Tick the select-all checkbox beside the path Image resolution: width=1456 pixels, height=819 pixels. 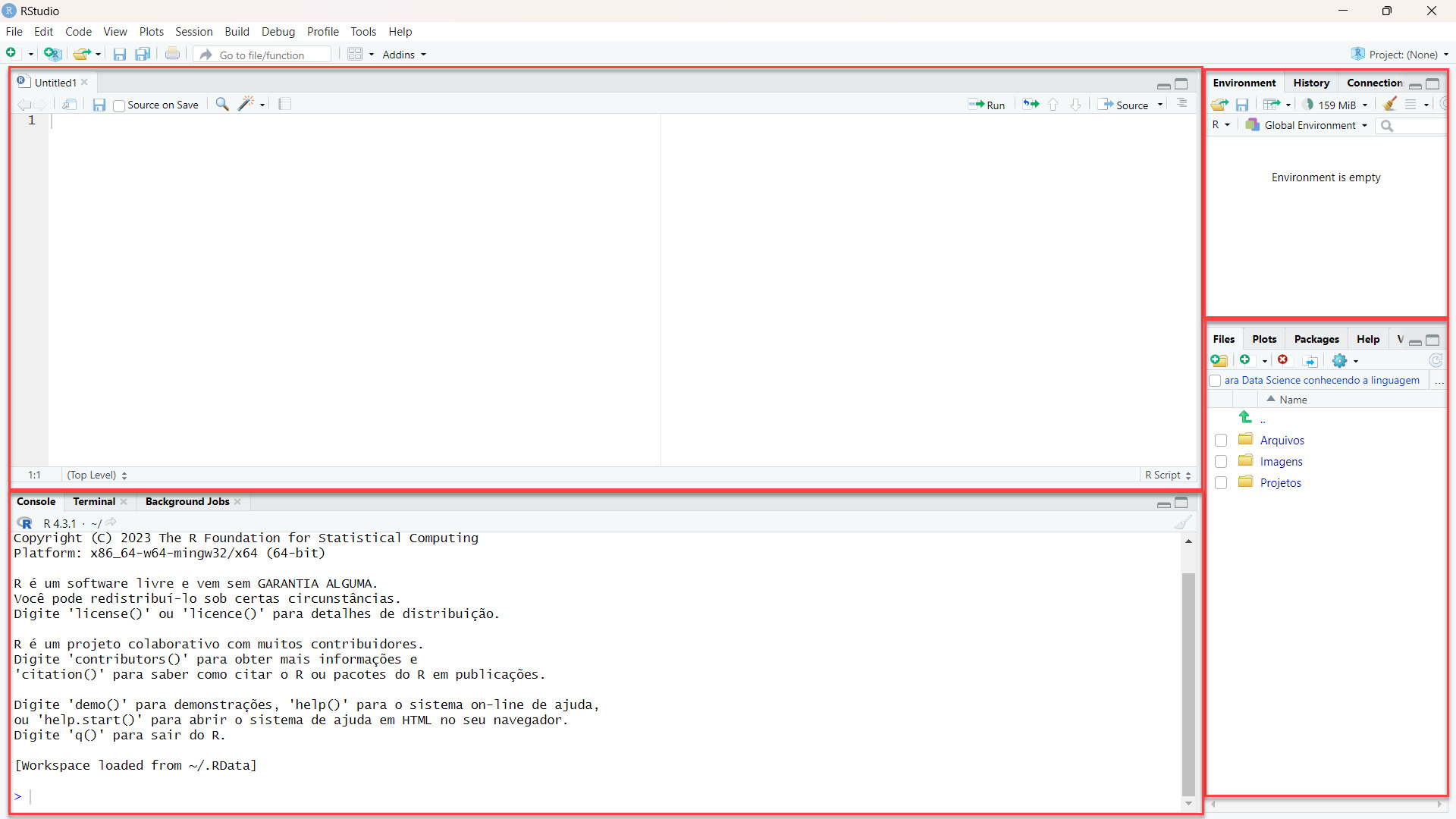(1216, 381)
